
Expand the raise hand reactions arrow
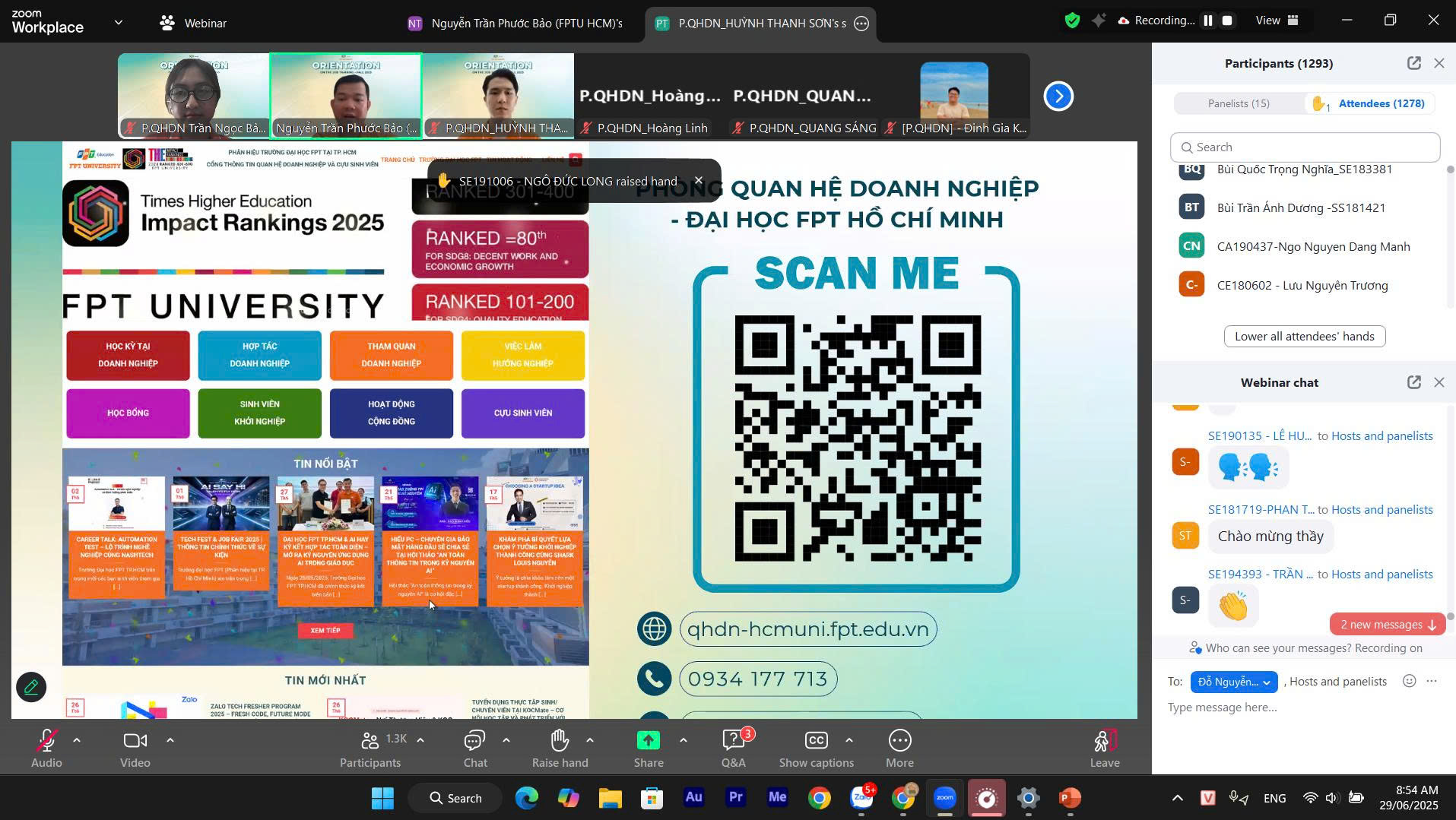click(x=590, y=740)
